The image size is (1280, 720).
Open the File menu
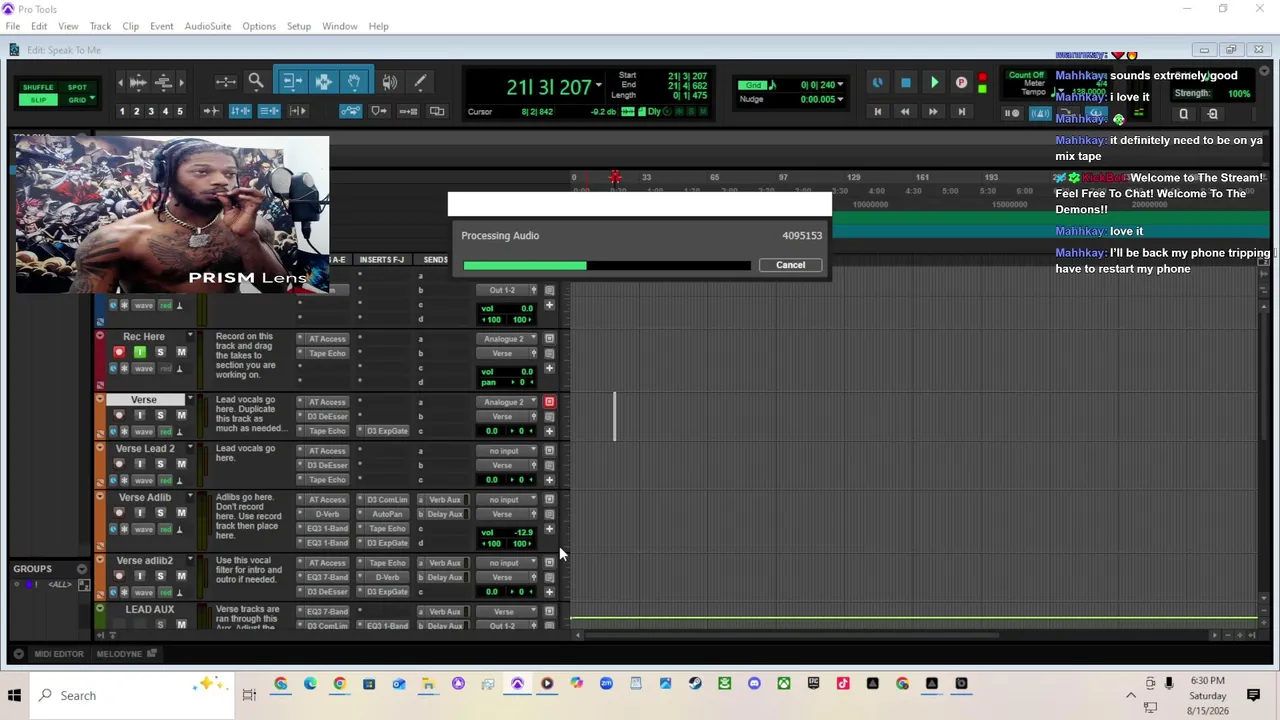13,26
